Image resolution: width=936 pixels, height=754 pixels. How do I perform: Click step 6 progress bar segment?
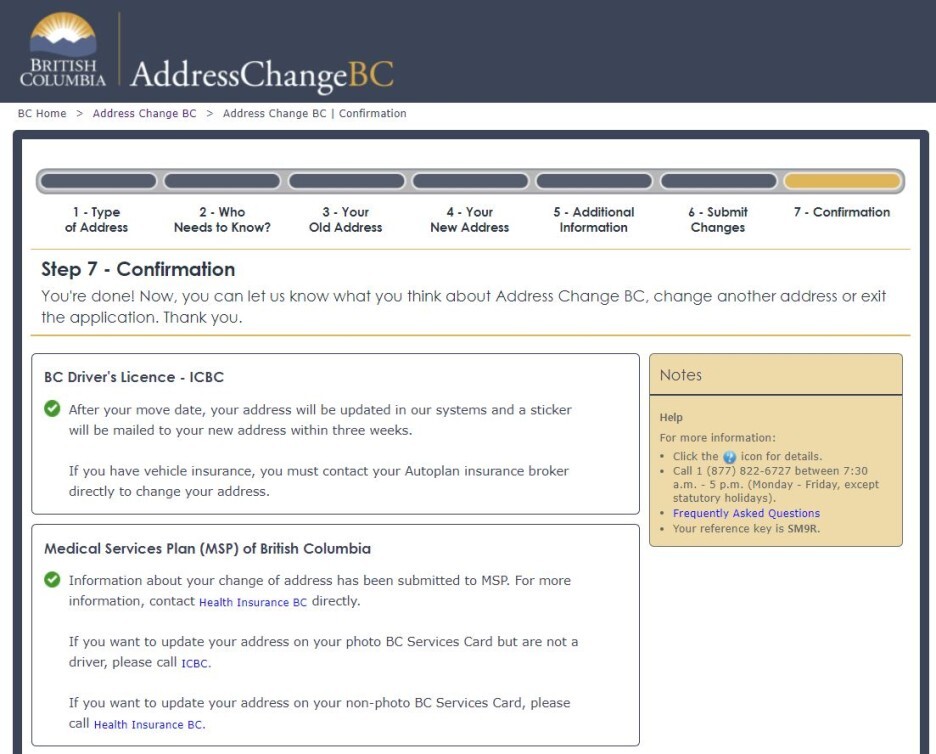719,181
